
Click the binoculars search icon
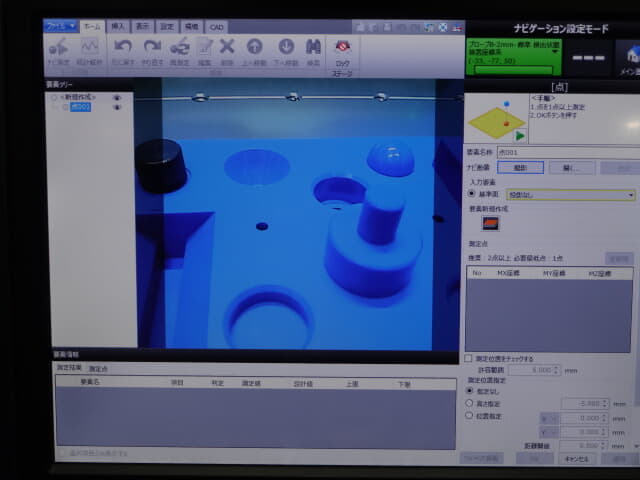click(313, 47)
